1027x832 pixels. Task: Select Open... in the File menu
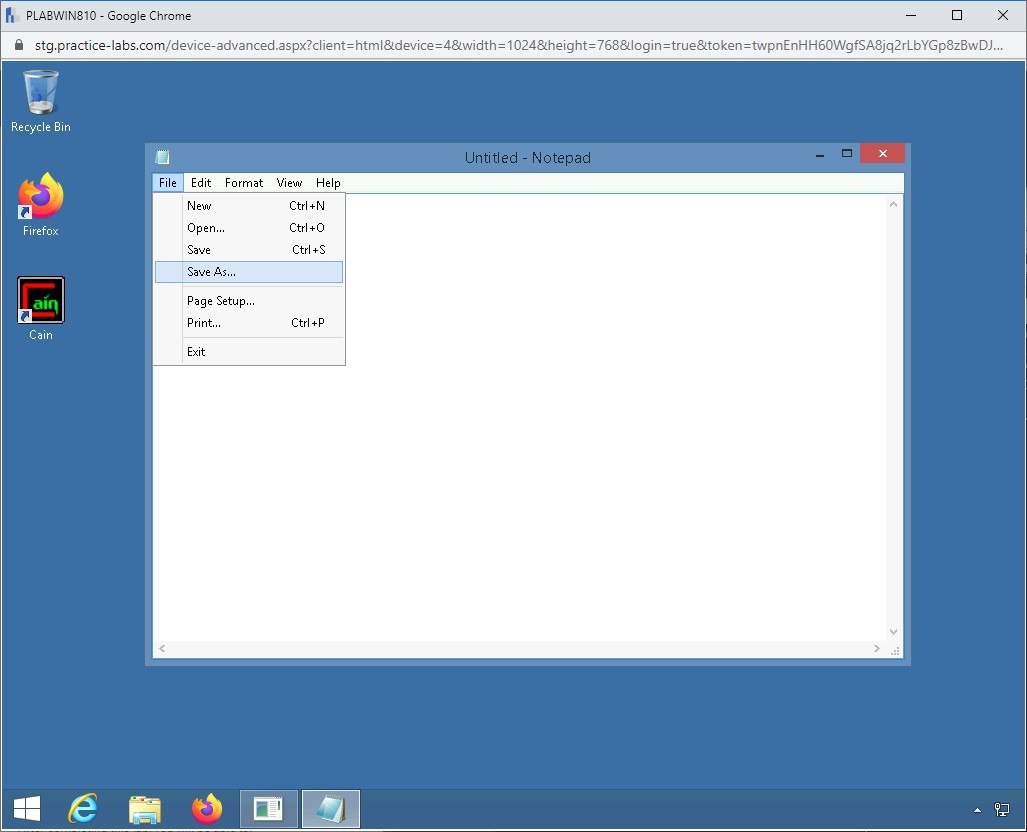[x=205, y=228]
